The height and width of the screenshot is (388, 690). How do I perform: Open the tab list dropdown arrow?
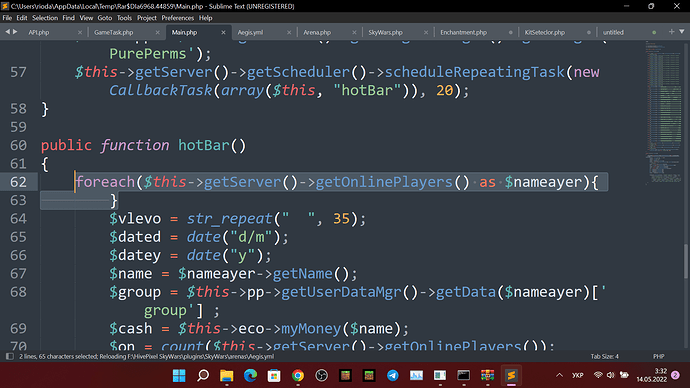[x=682, y=32]
